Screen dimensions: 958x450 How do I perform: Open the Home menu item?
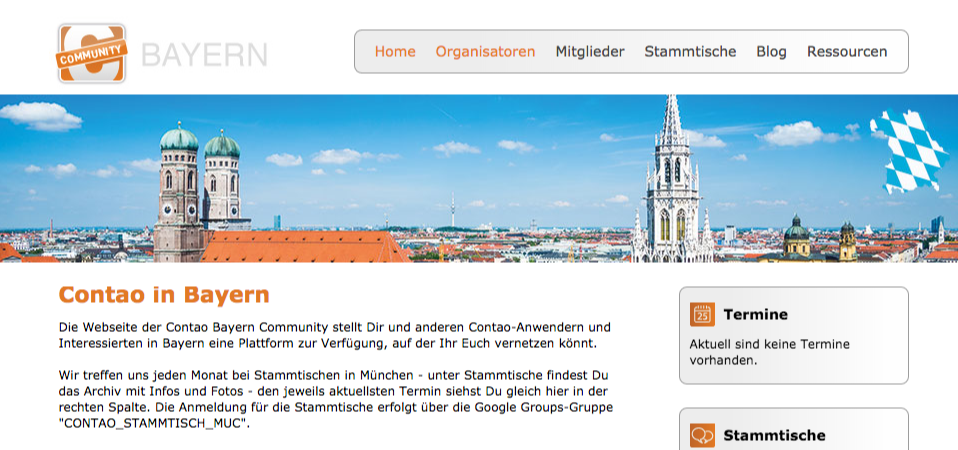pyautogui.click(x=395, y=52)
